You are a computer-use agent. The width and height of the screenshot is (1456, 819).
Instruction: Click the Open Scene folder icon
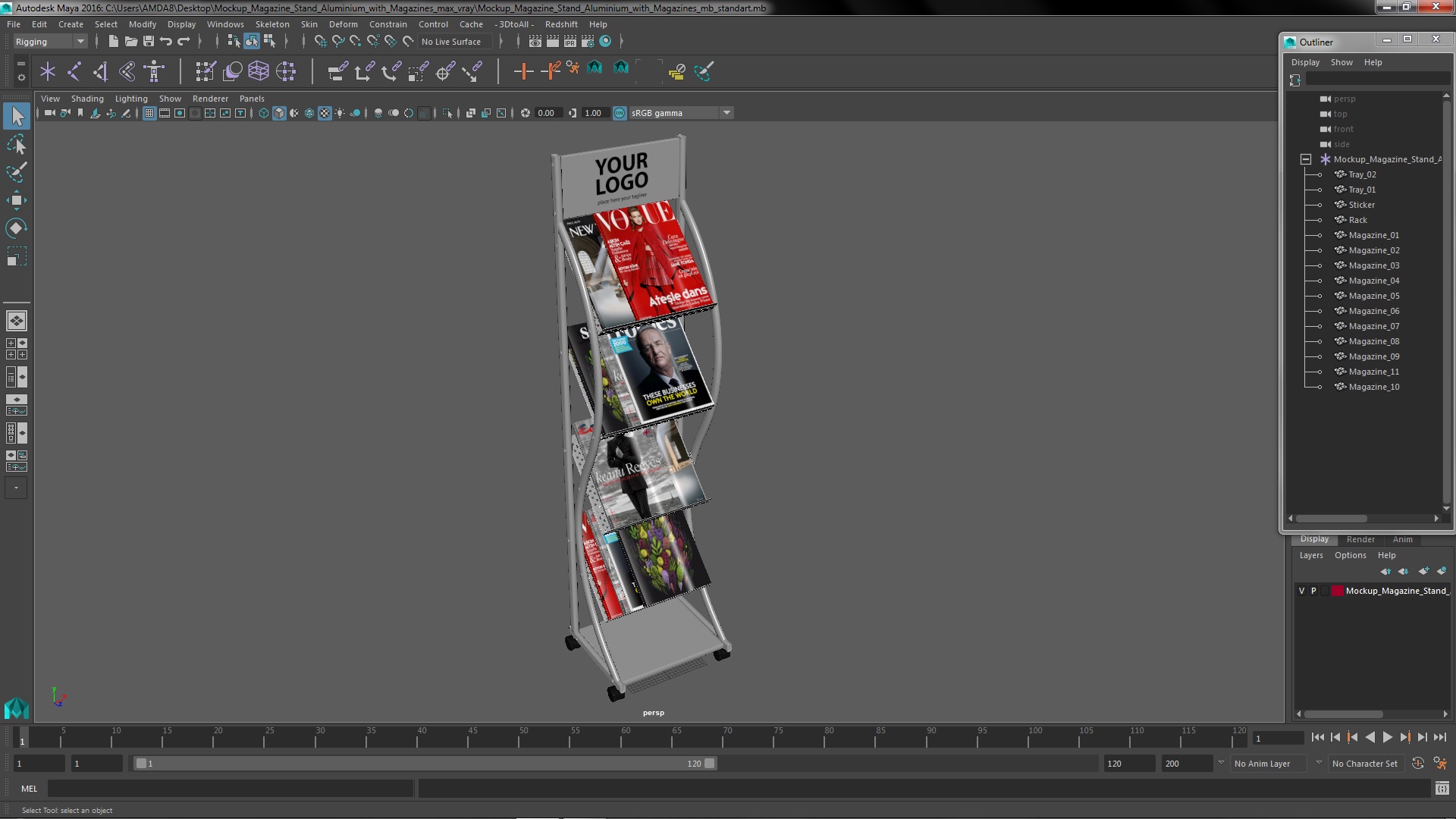click(130, 42)
